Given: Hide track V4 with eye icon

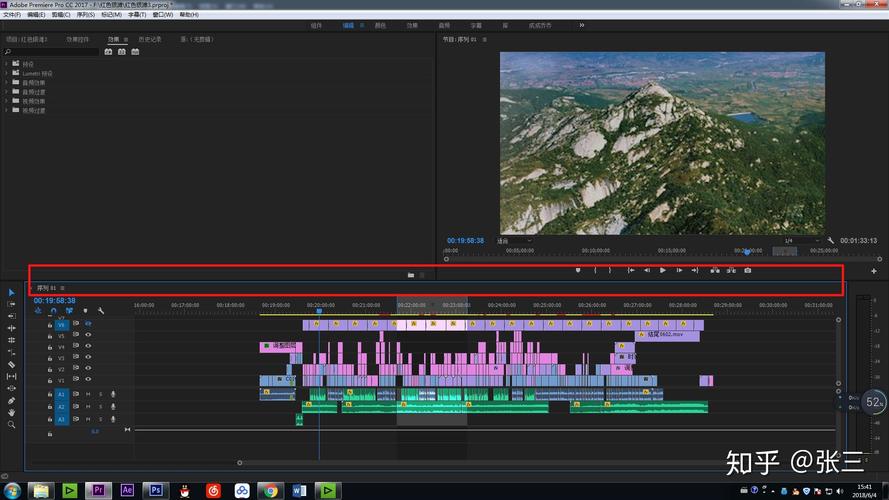Looking at the screenshot, I should pos(88,346).
